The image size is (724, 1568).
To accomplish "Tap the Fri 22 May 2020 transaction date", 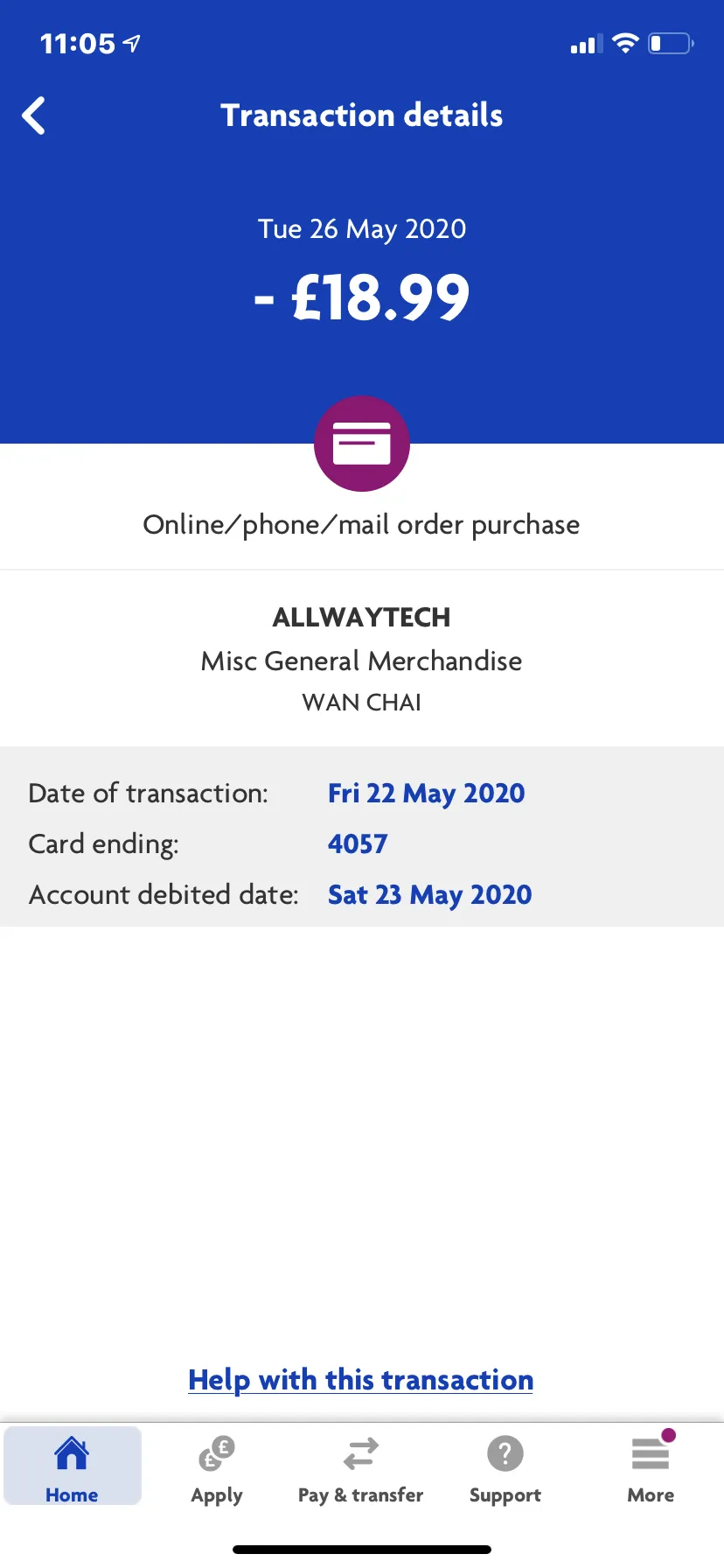I will click(x=427, y=794).
